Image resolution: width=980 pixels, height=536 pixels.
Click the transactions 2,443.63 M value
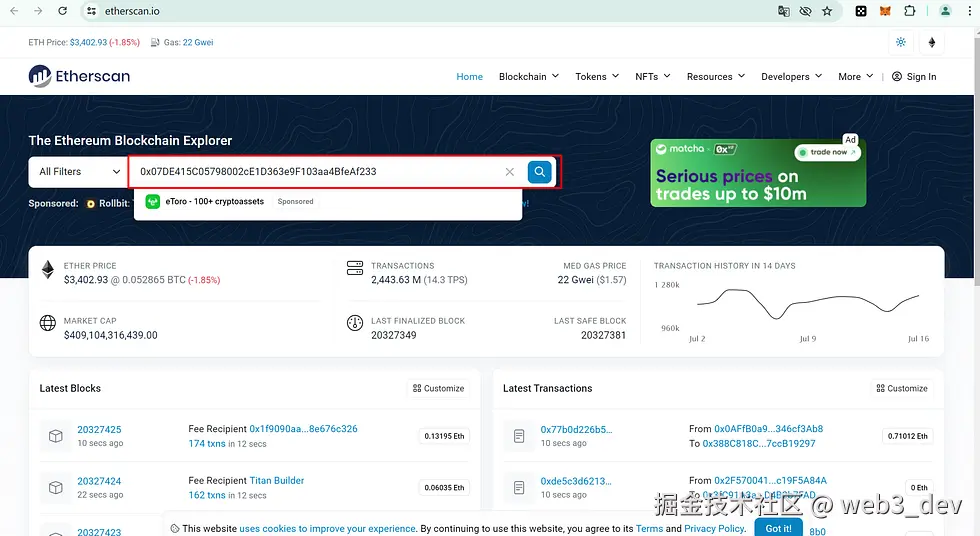tap(396, 280)
